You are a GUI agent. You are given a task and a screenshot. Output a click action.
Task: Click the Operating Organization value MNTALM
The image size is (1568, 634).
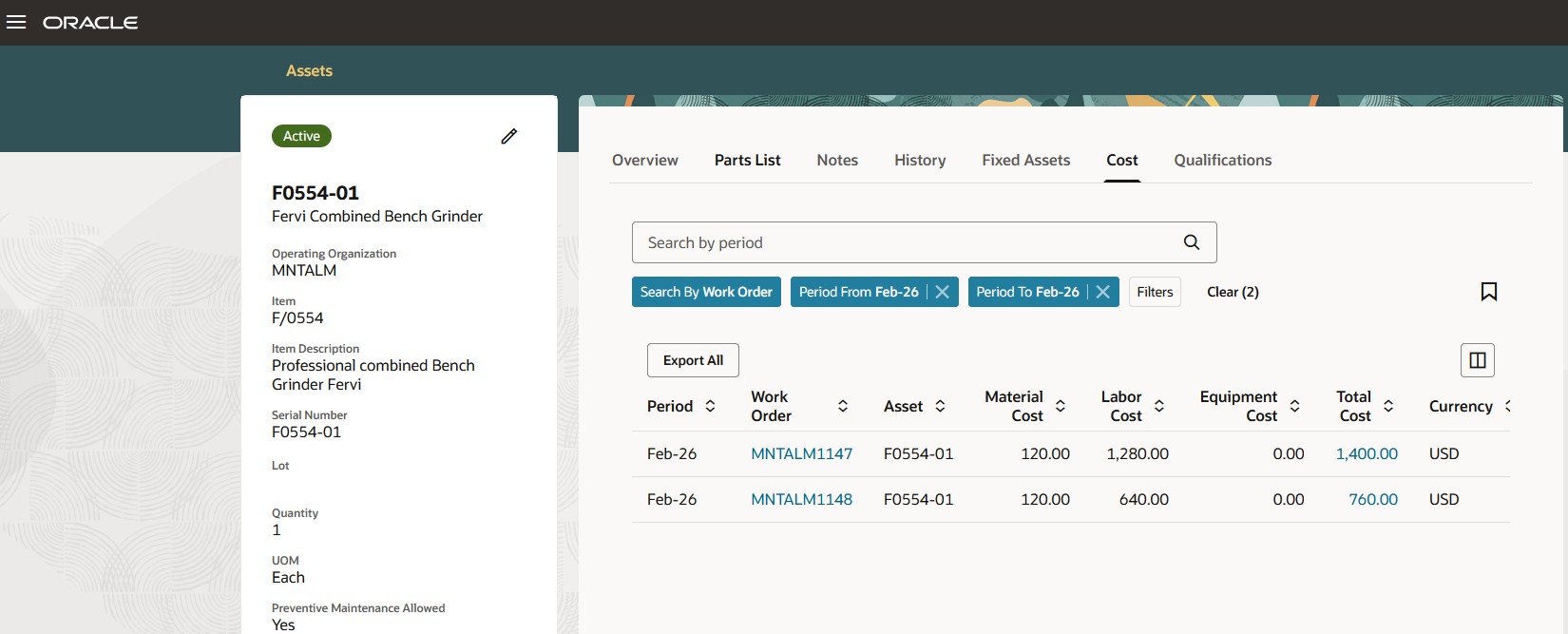[304, 270]
